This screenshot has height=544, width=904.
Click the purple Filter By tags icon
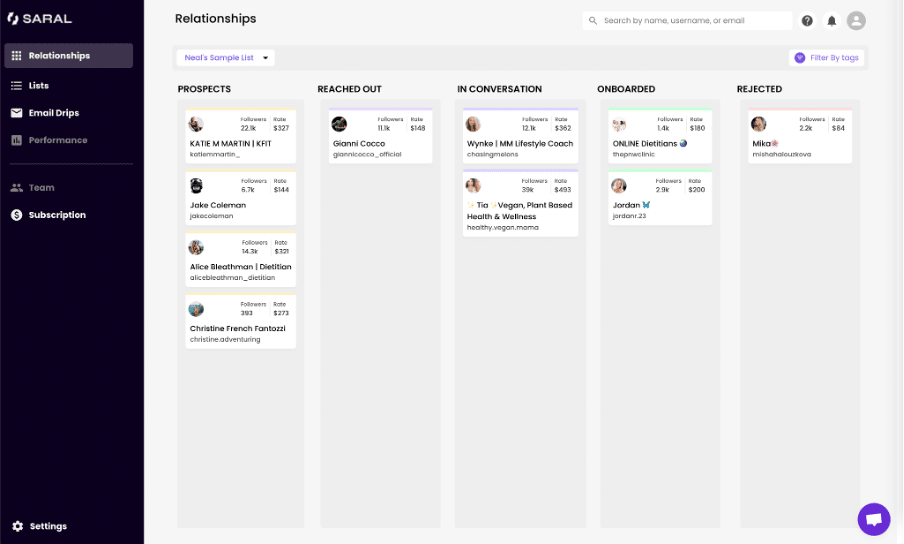pyautogui.click(x=799, y=58)
